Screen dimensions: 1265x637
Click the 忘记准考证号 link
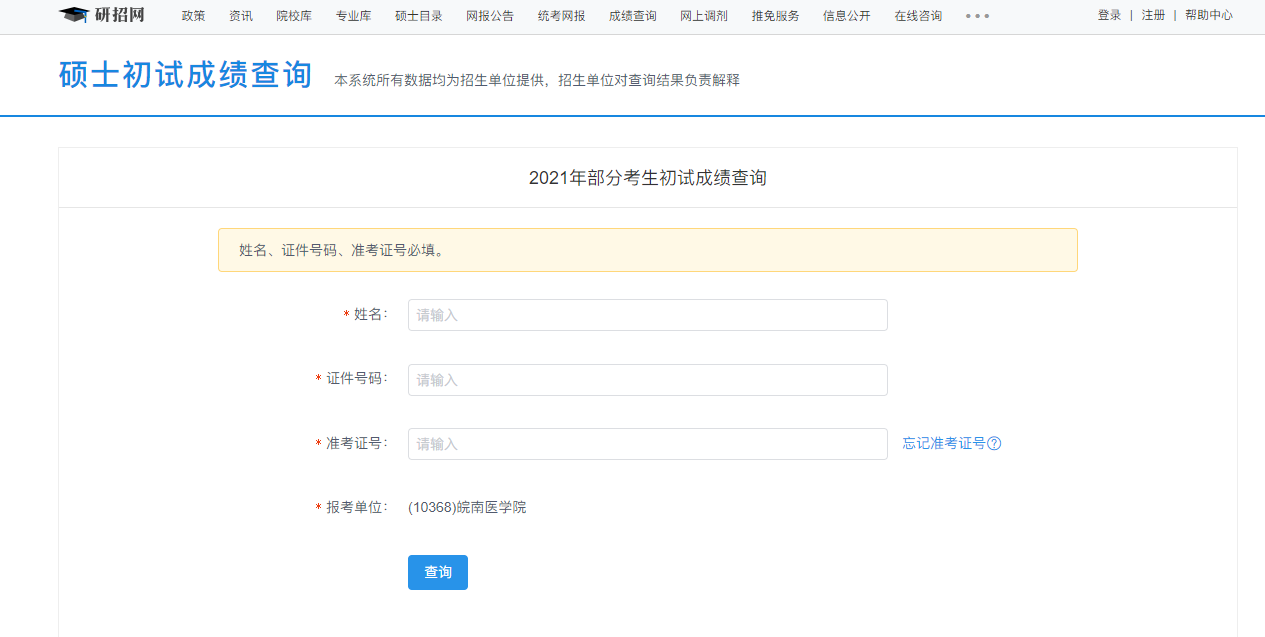[x=943, y=444]
